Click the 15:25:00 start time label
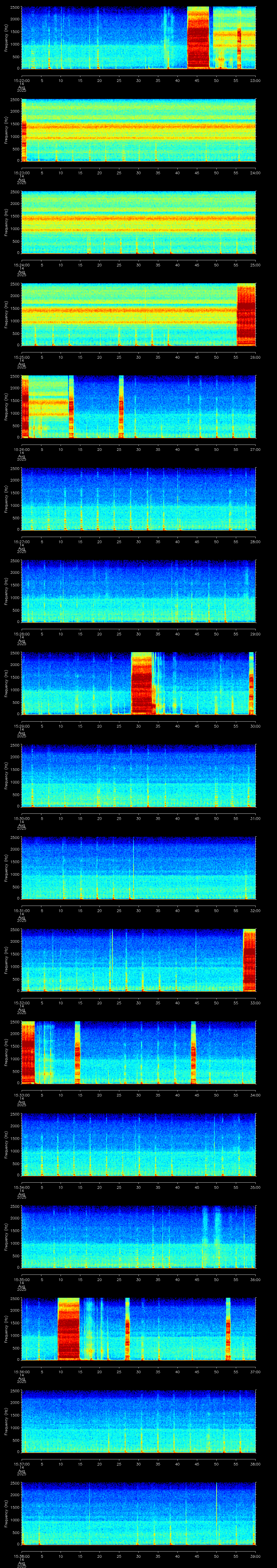Screen dimensions: 277x1568 point(21,357)
